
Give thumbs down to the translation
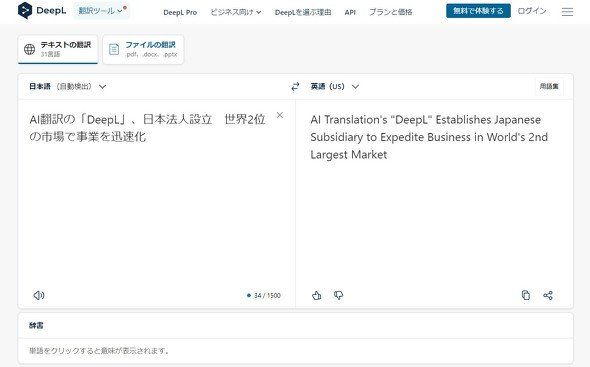pos(338,295)
